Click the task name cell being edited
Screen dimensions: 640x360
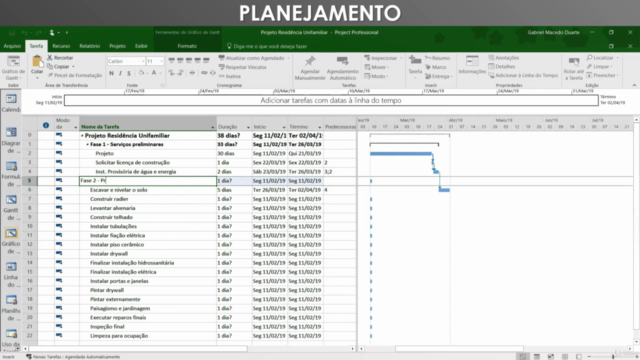[148, 180]
